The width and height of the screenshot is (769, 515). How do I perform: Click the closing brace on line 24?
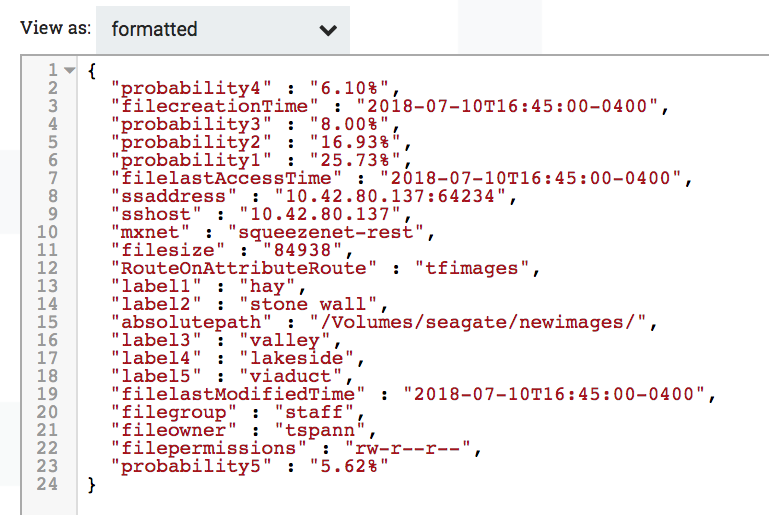point(92,484)
